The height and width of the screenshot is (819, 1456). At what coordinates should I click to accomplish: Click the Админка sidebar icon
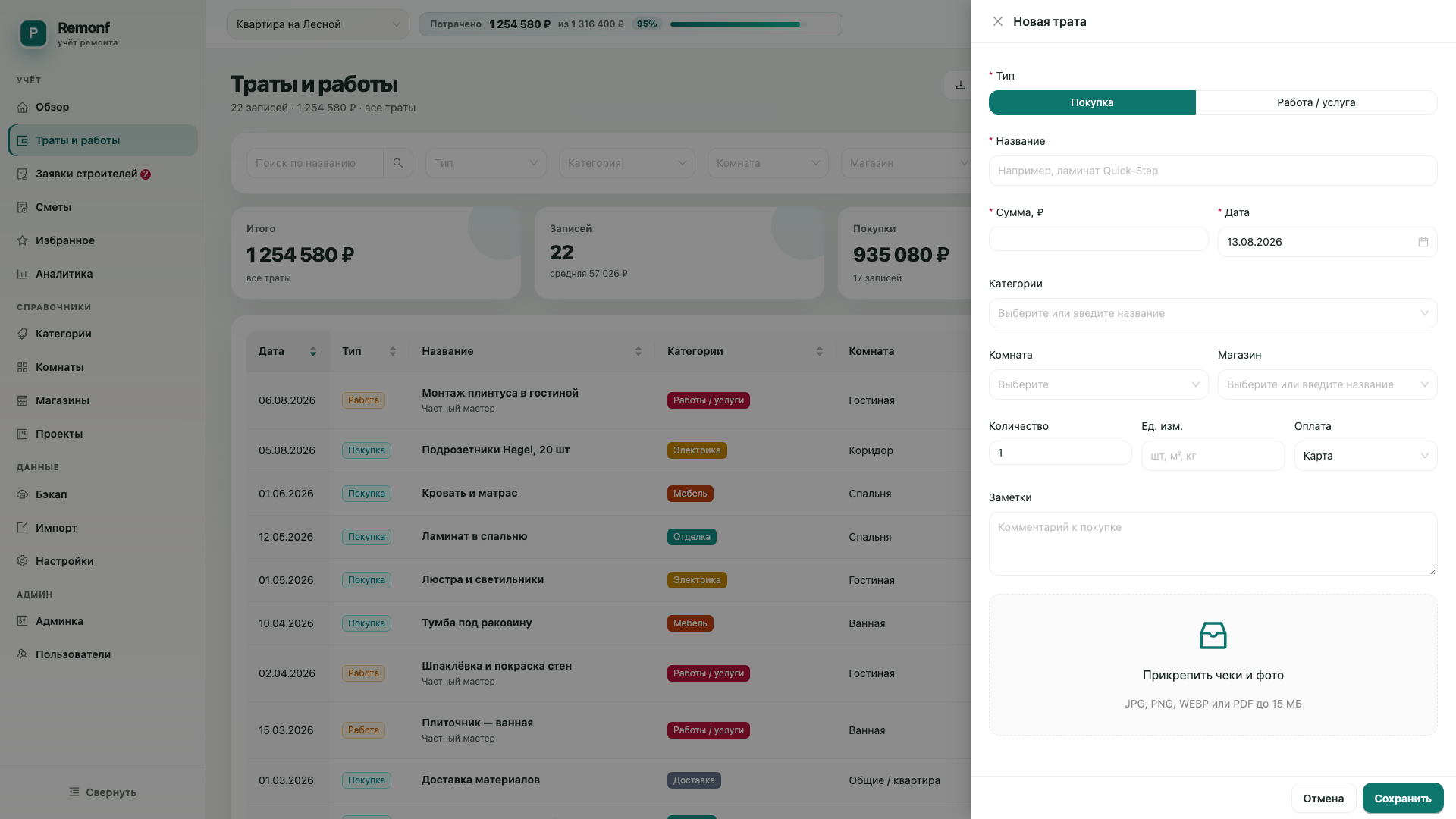23,621
